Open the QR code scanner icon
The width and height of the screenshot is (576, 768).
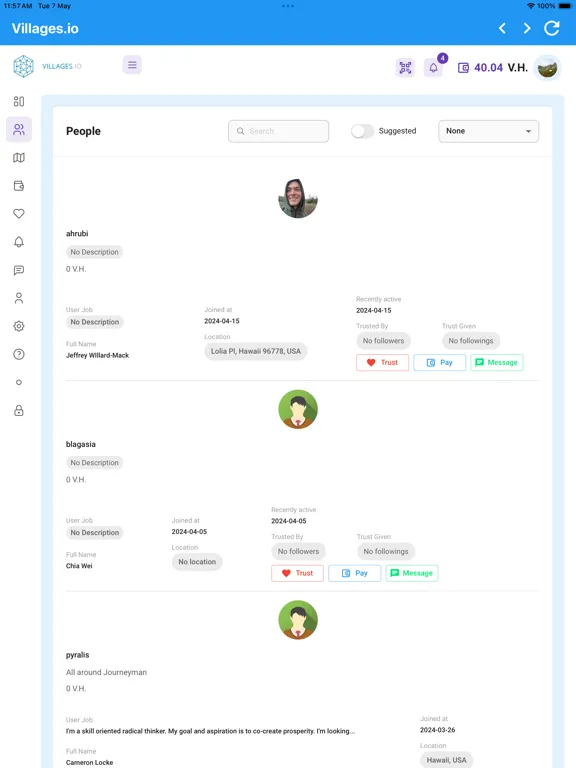[405, 68]
